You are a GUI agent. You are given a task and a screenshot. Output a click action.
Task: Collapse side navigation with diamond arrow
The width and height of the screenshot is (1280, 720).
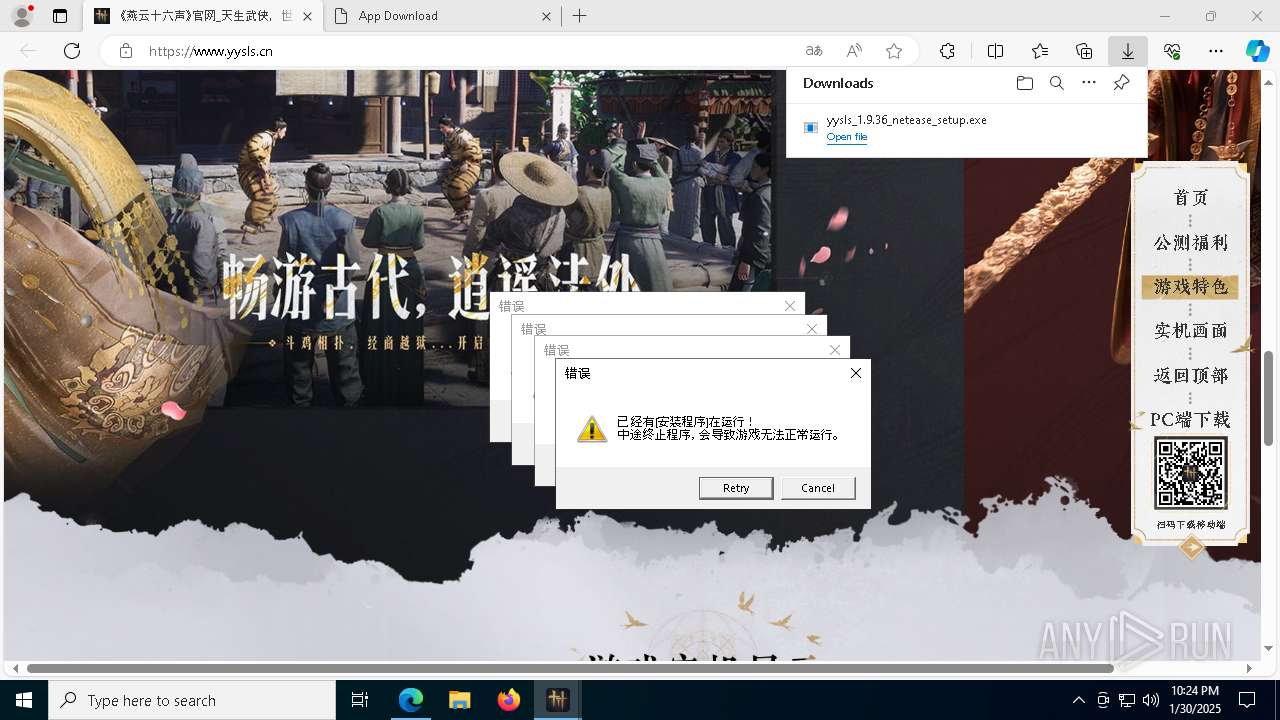tap(1191, 547)
